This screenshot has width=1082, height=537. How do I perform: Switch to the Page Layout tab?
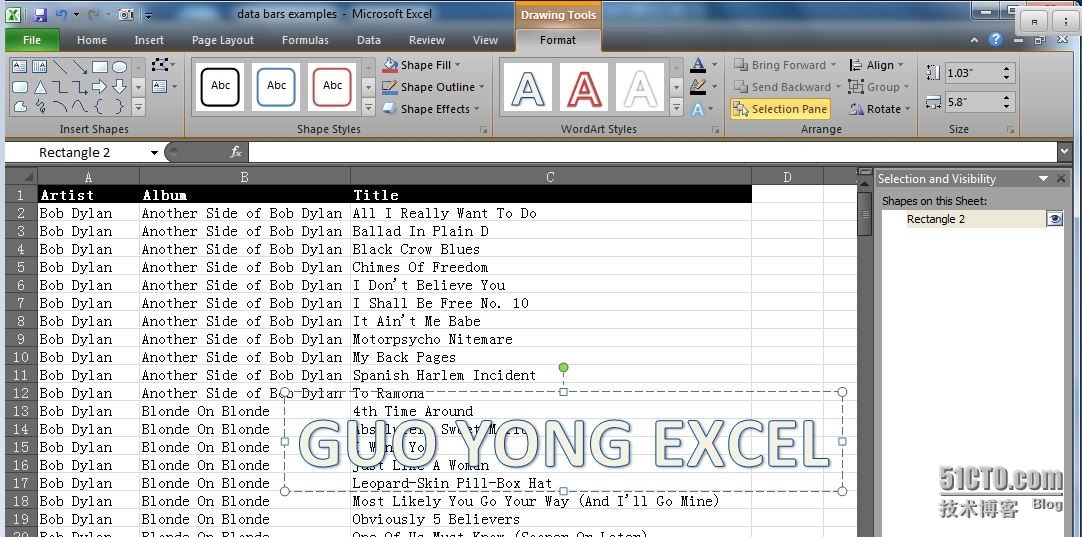tap(223, 40)
